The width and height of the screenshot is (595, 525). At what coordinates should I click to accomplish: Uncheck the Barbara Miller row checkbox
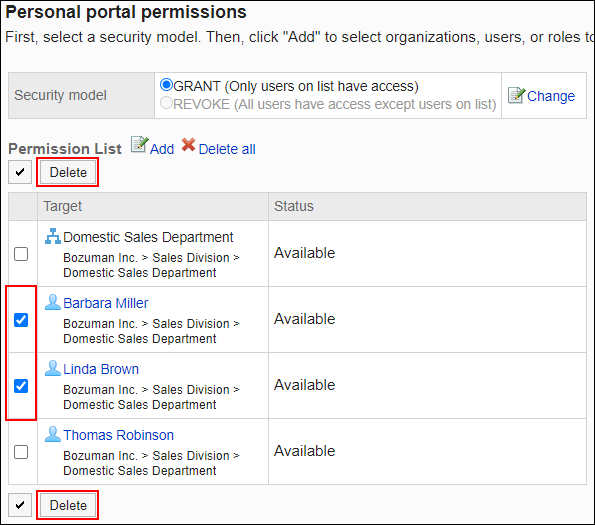[21, 320]
